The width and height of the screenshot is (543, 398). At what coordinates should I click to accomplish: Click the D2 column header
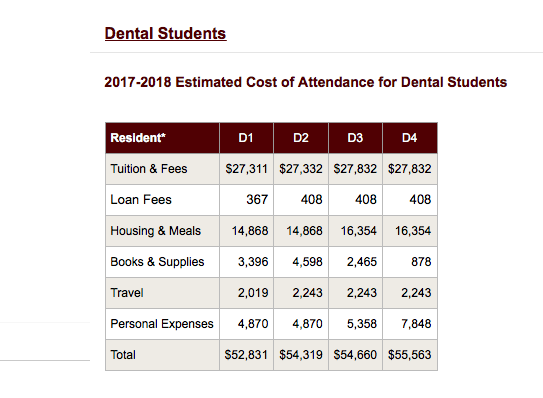(x=301, y=138)
